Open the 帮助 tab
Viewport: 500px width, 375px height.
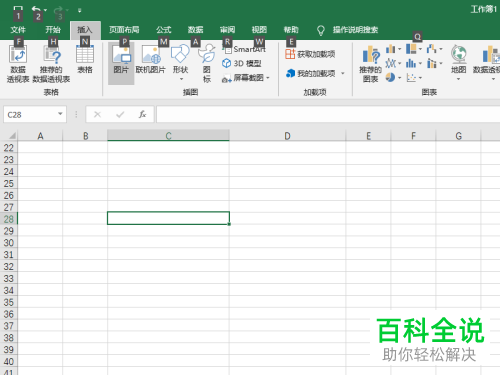click(x=291, y=30)
